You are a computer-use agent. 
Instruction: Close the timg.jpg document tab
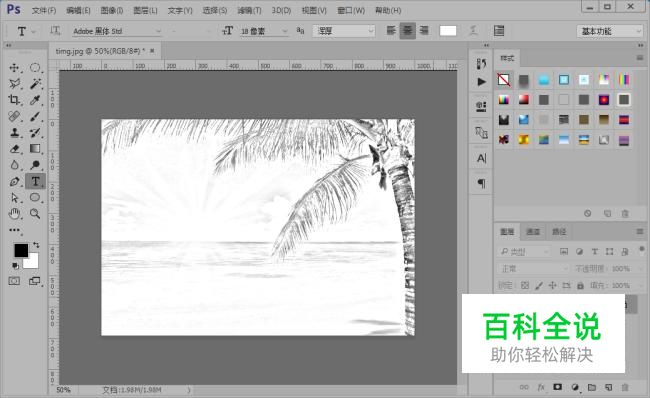tap(152, 51)
